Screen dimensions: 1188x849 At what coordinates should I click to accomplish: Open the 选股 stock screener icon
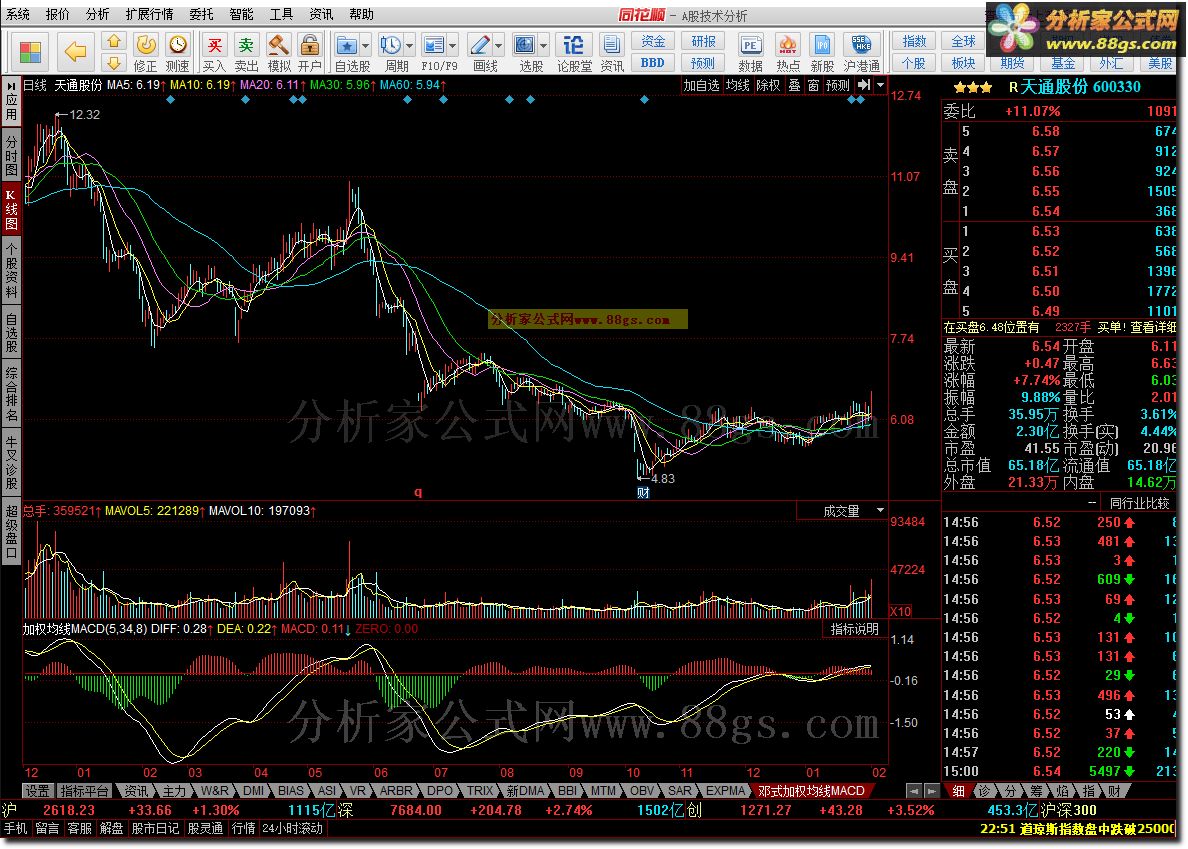(525, 45)
